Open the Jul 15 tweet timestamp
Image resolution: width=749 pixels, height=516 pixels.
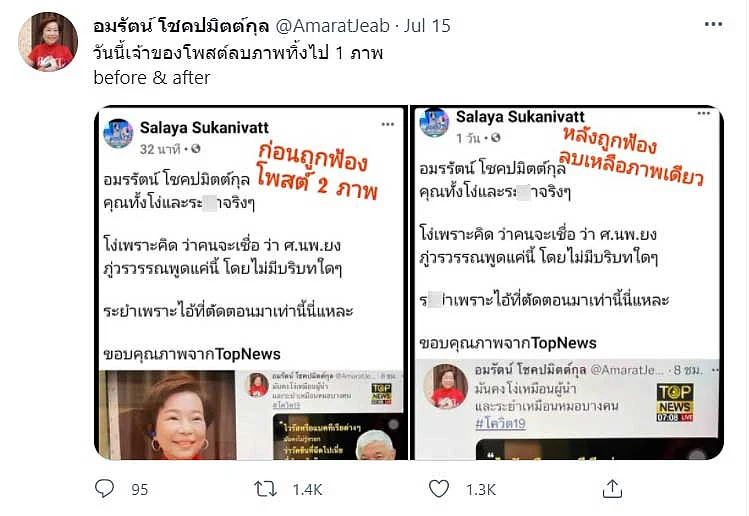point(427,25)
